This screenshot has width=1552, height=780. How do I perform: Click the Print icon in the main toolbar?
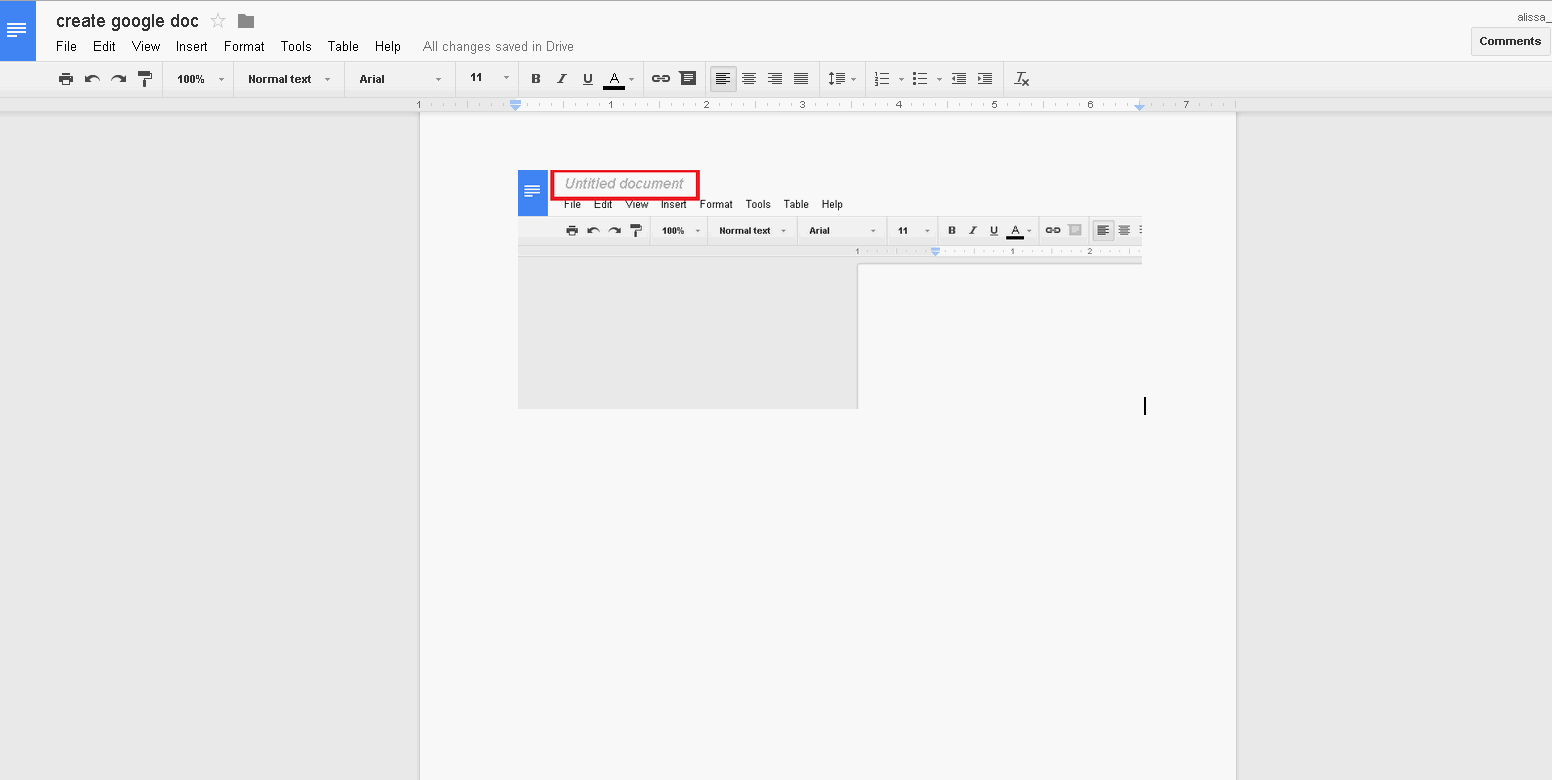point(66,79)
